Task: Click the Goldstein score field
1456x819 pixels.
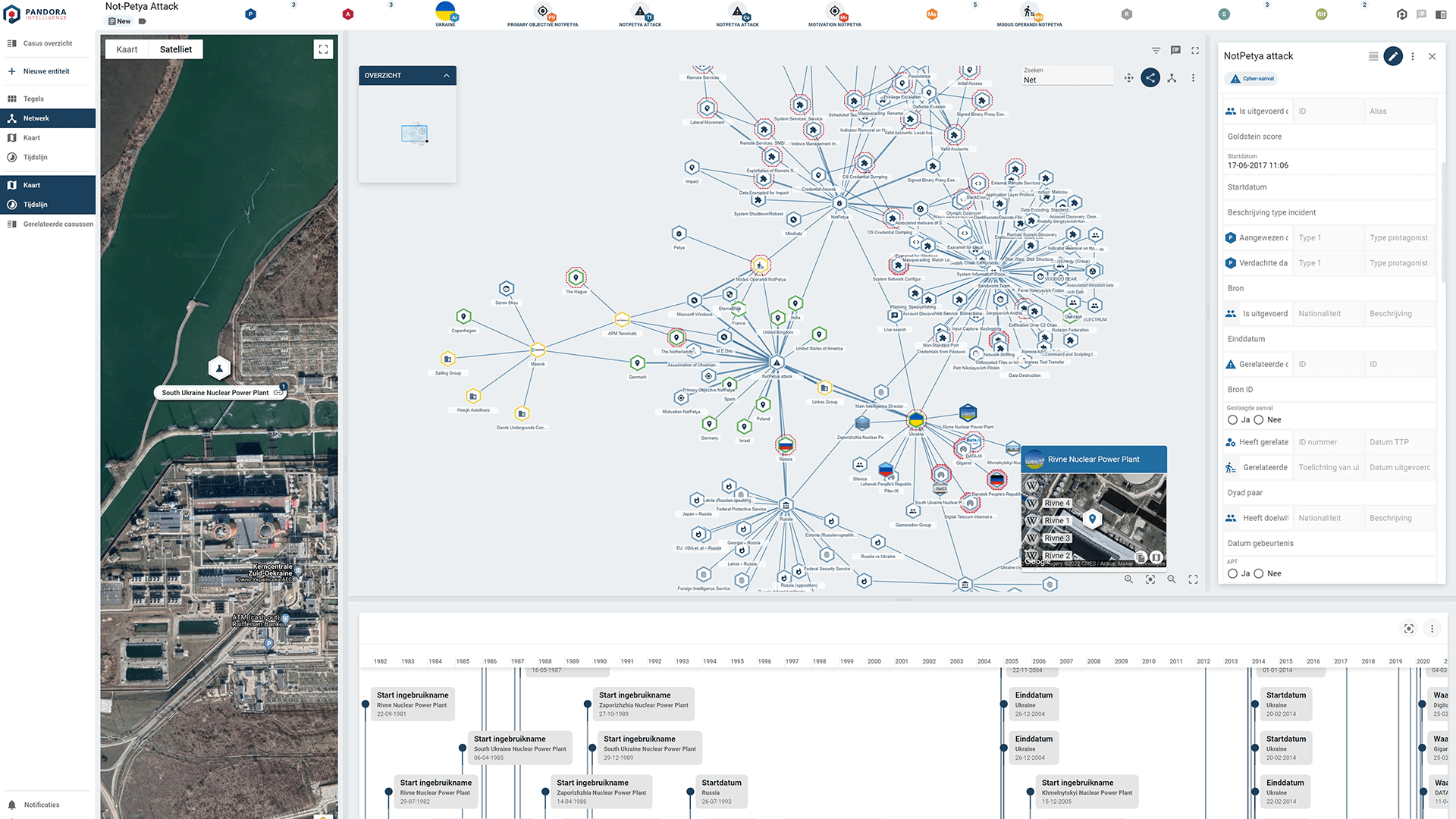Action: coord(1329,136)
